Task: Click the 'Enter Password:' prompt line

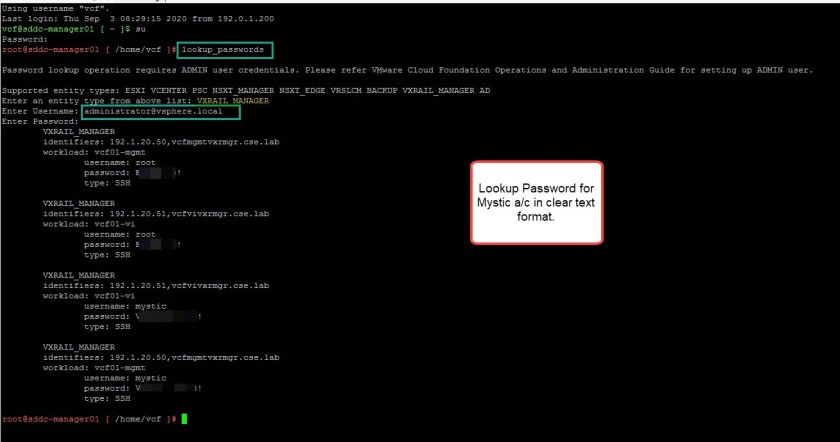Action: point(40,122)
